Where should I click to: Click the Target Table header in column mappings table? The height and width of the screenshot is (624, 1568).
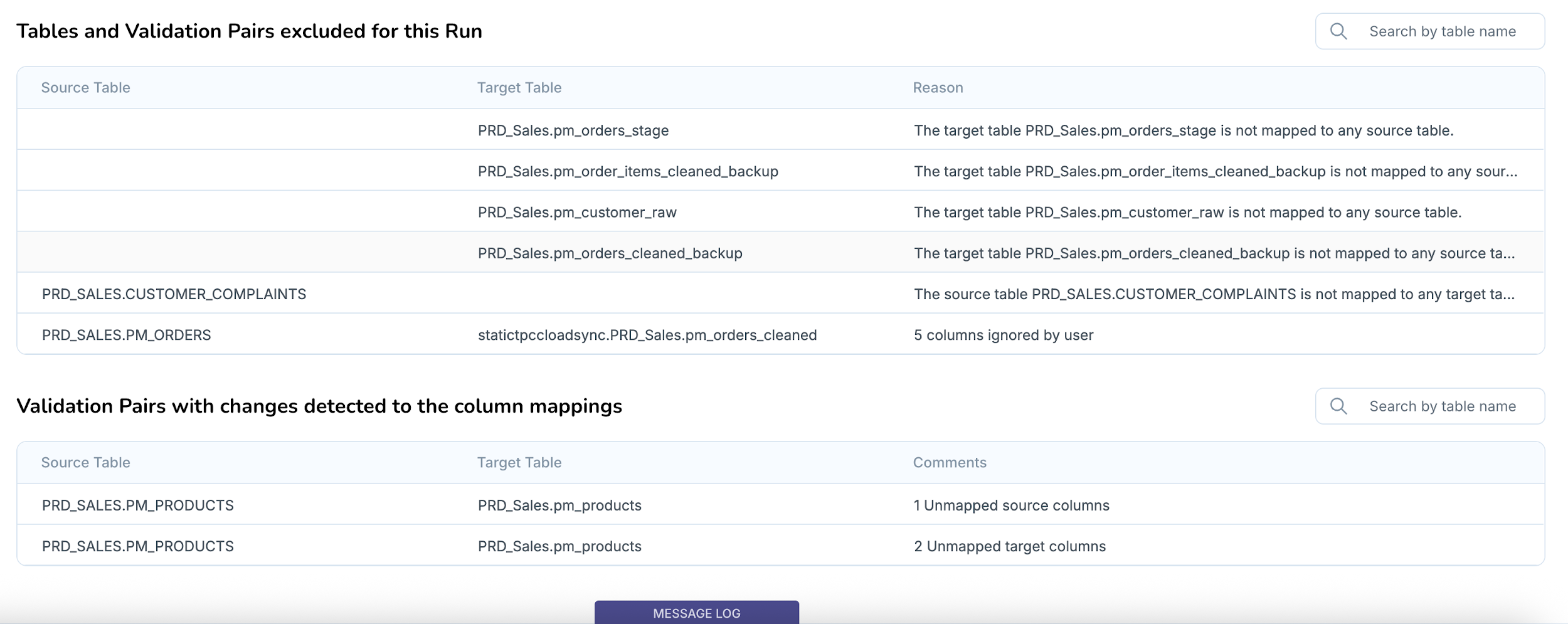click(x=519, y=463)
